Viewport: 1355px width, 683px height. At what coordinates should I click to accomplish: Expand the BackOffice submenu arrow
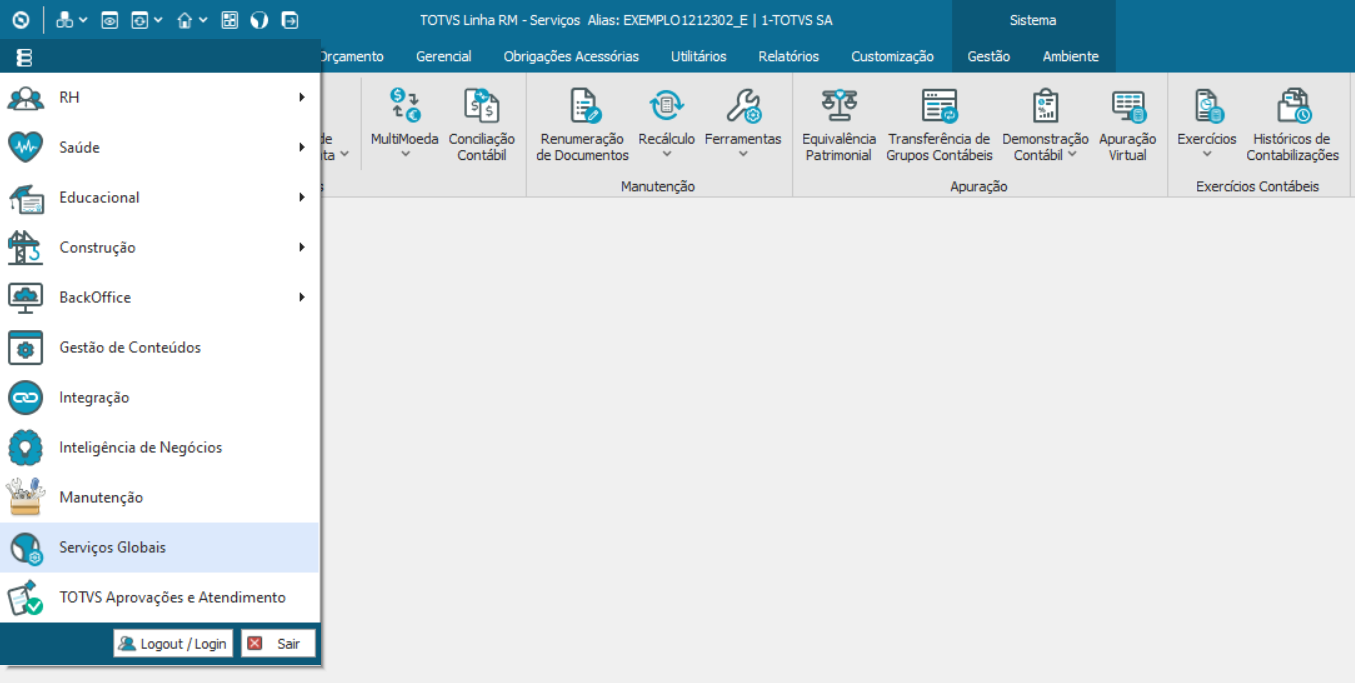pos(301,297)
